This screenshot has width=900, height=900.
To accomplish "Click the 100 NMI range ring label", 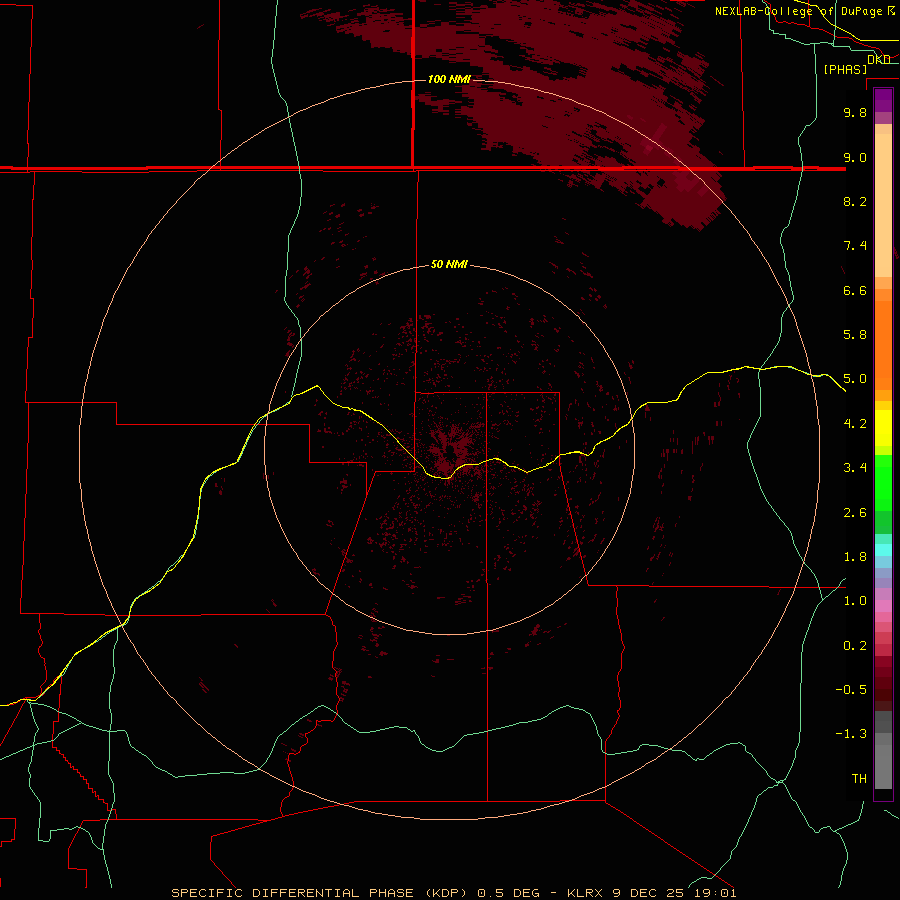I will (449, 79).
